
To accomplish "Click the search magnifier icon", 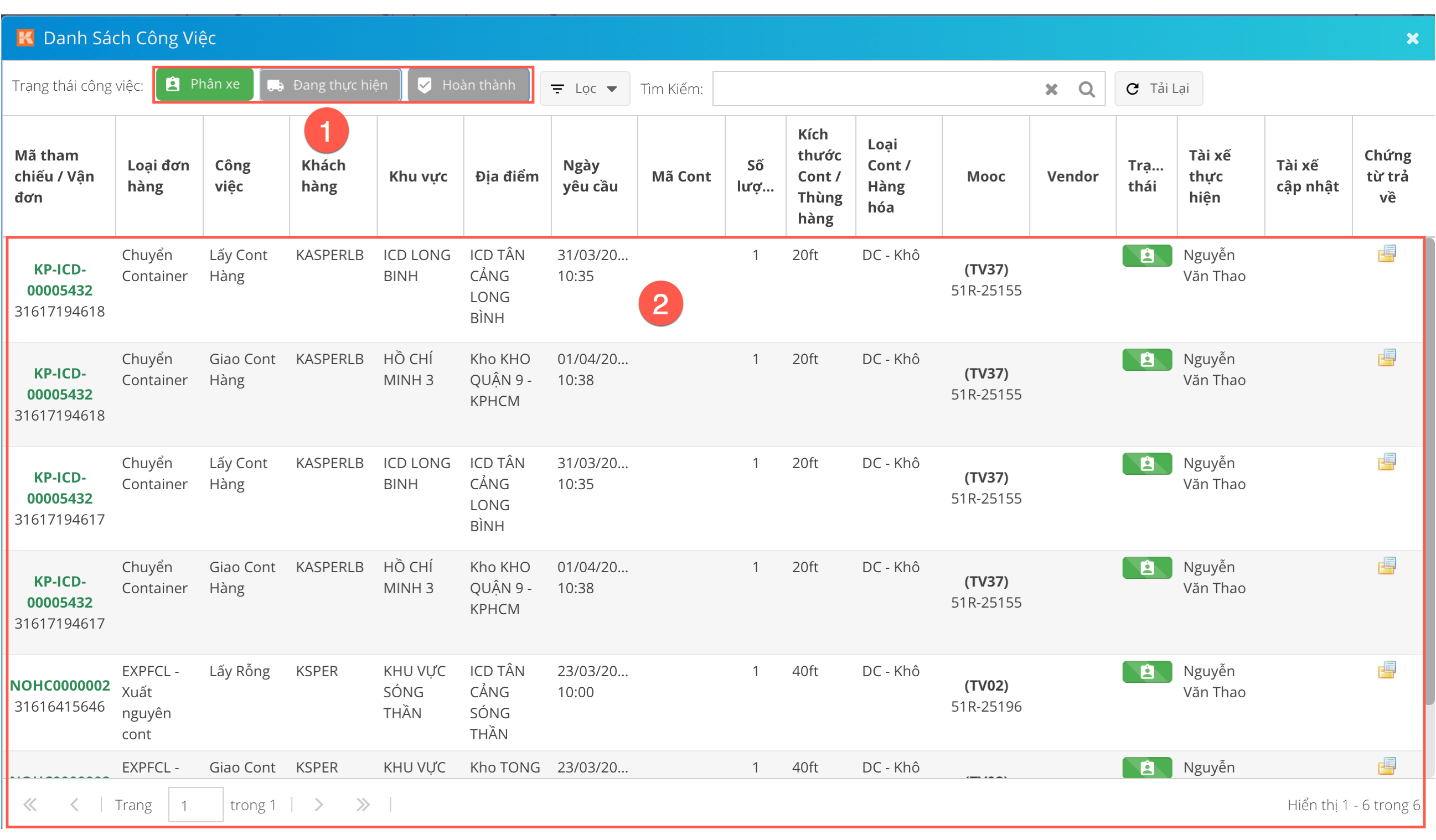I will coord(1086,90).
